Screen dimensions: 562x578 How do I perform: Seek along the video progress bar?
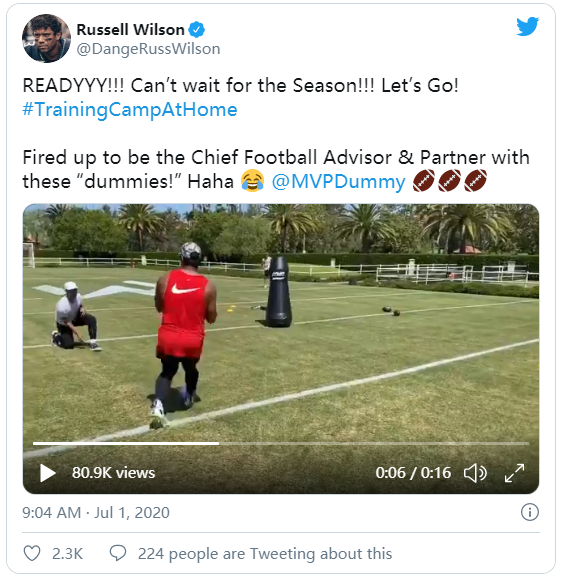[281, 443]
